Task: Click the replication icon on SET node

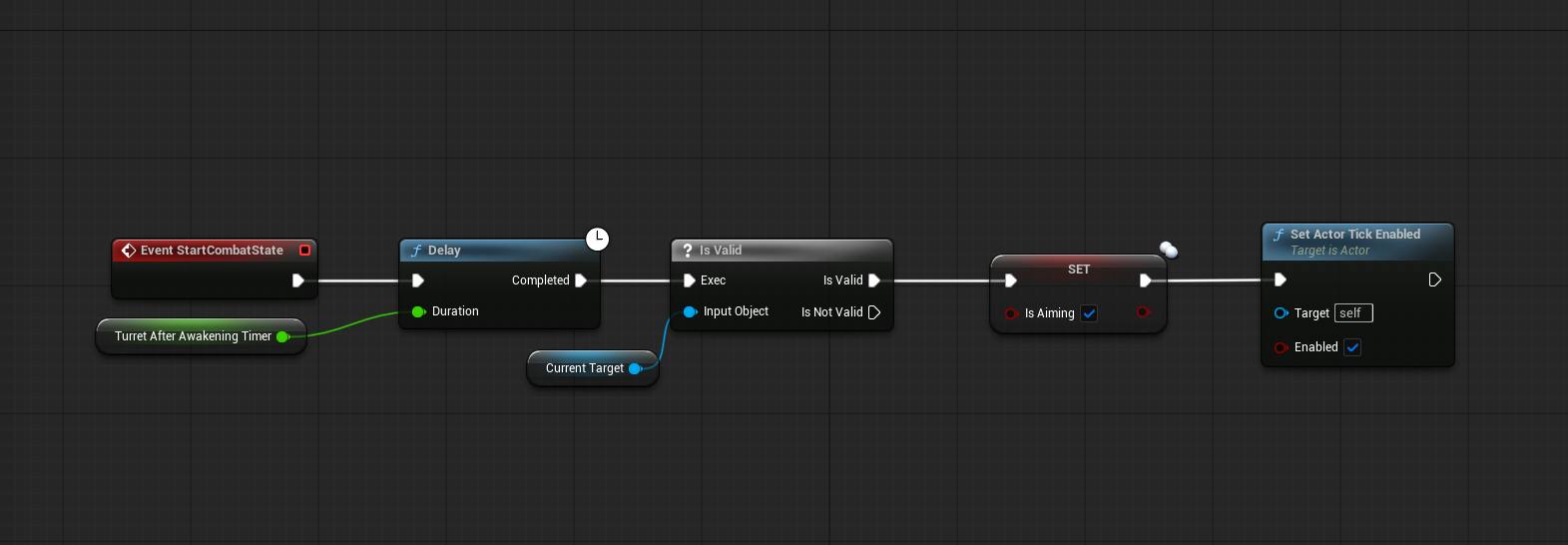Action: (1169, 250)
